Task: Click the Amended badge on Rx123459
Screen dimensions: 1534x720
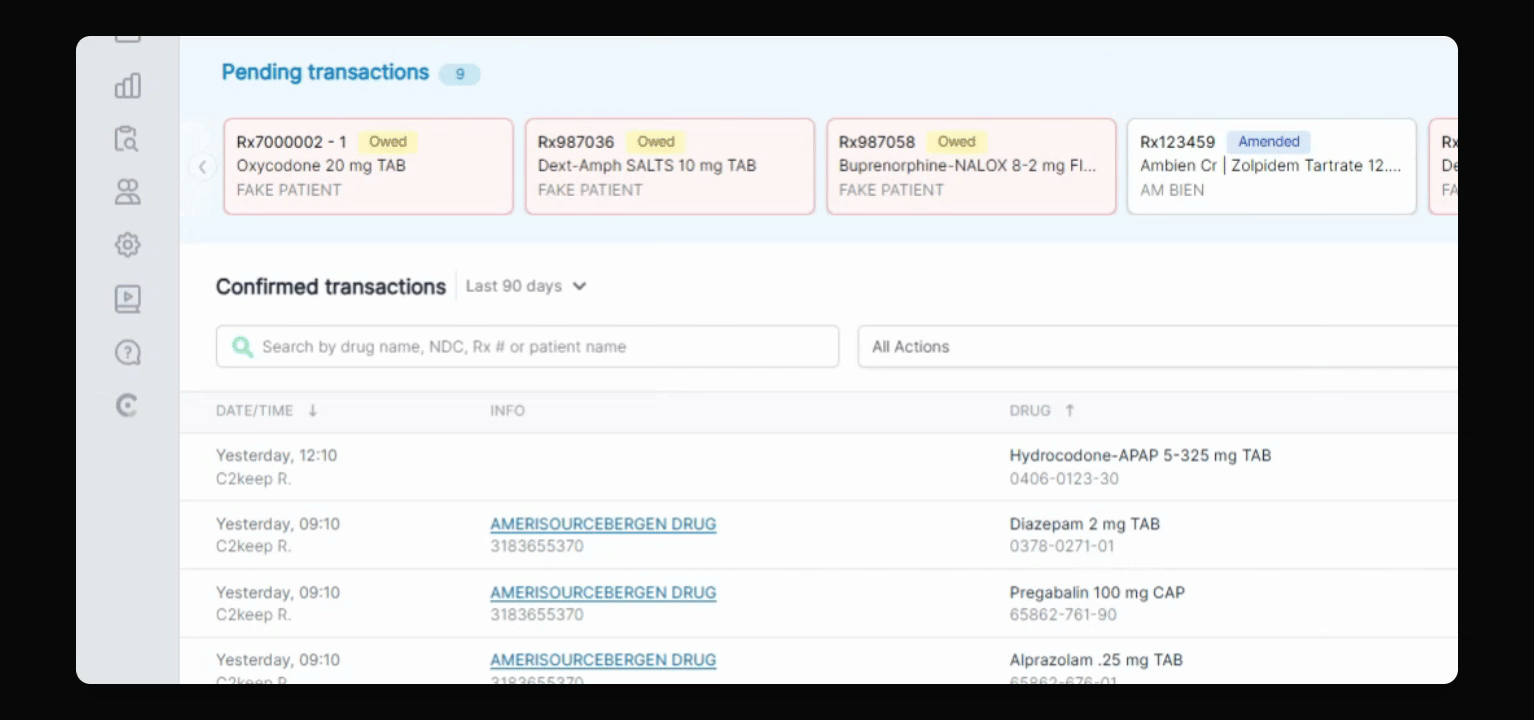Action: (1269, 142)
